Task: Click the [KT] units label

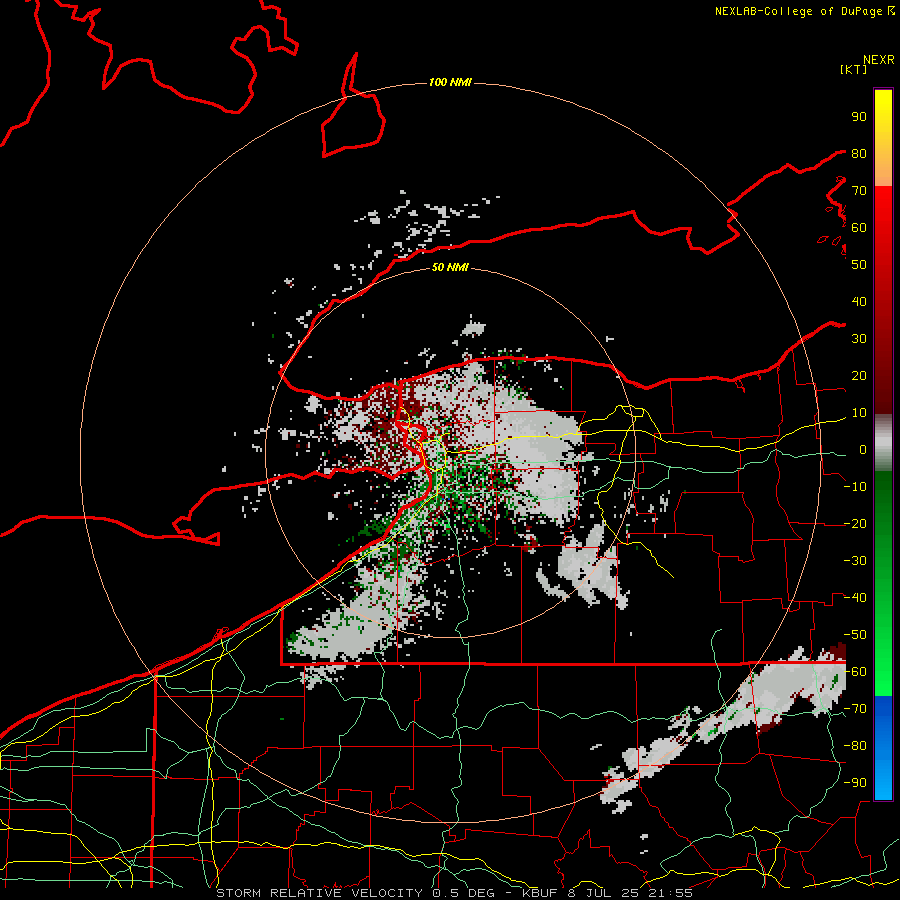Action: click(x=853, y=69)
